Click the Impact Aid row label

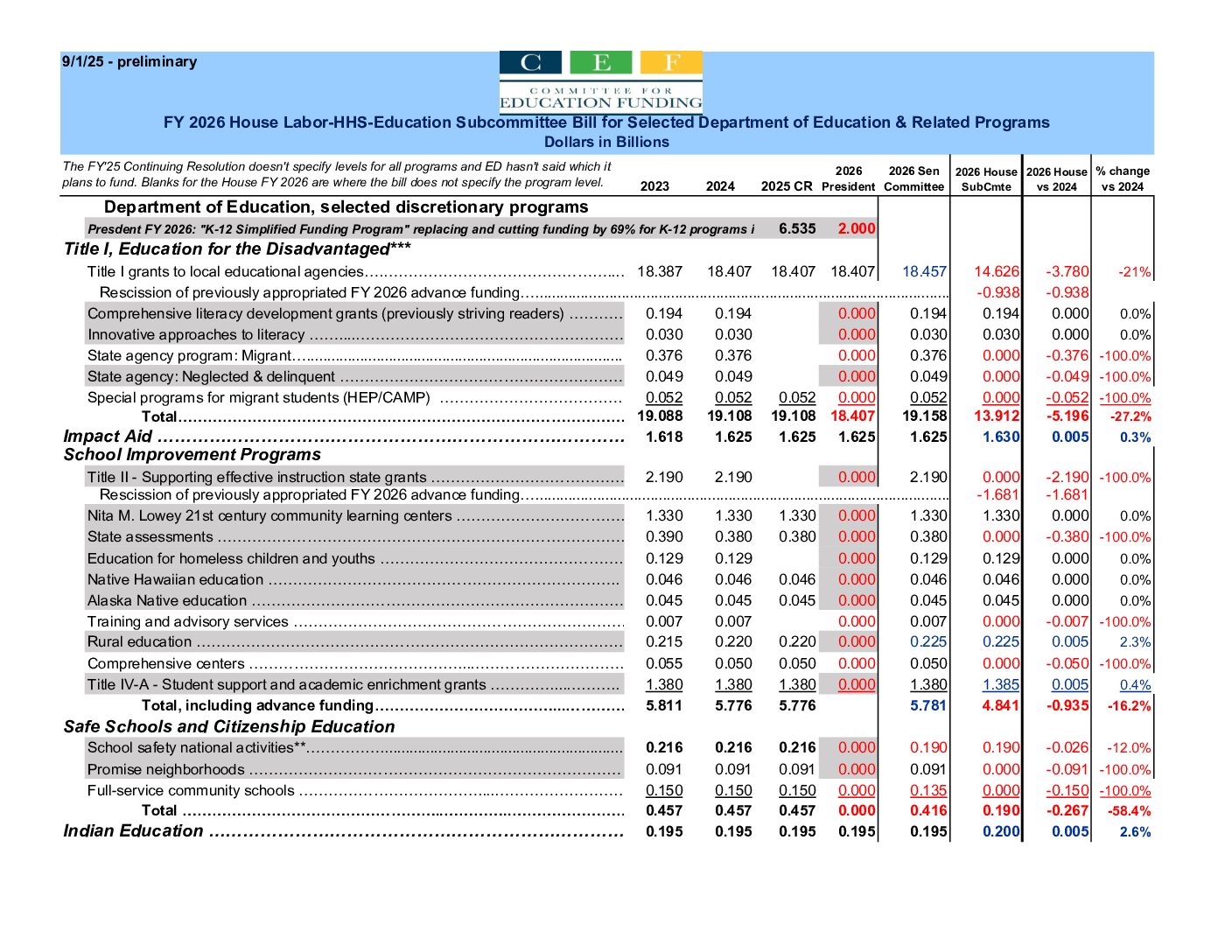tap(106, 436)
